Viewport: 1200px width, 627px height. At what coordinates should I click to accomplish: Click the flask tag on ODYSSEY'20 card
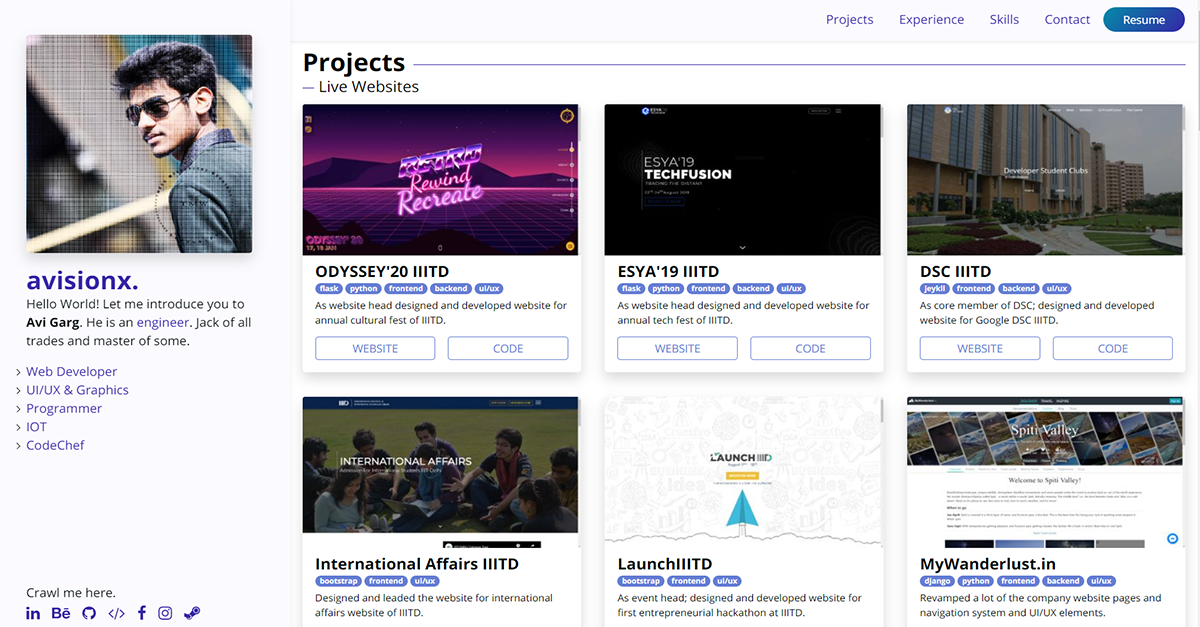point(329,288)
